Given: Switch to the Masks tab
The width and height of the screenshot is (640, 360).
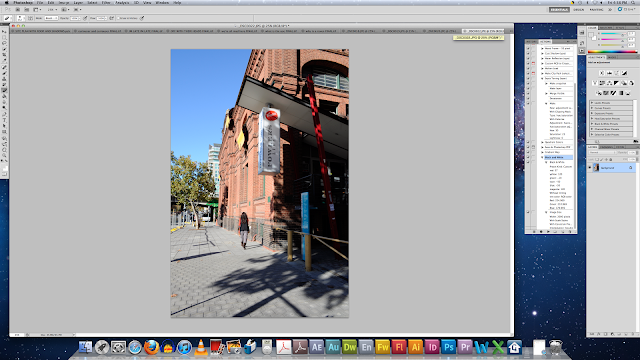Looking at the screenshot, I should pyautogui.click(x=612, y=57).
